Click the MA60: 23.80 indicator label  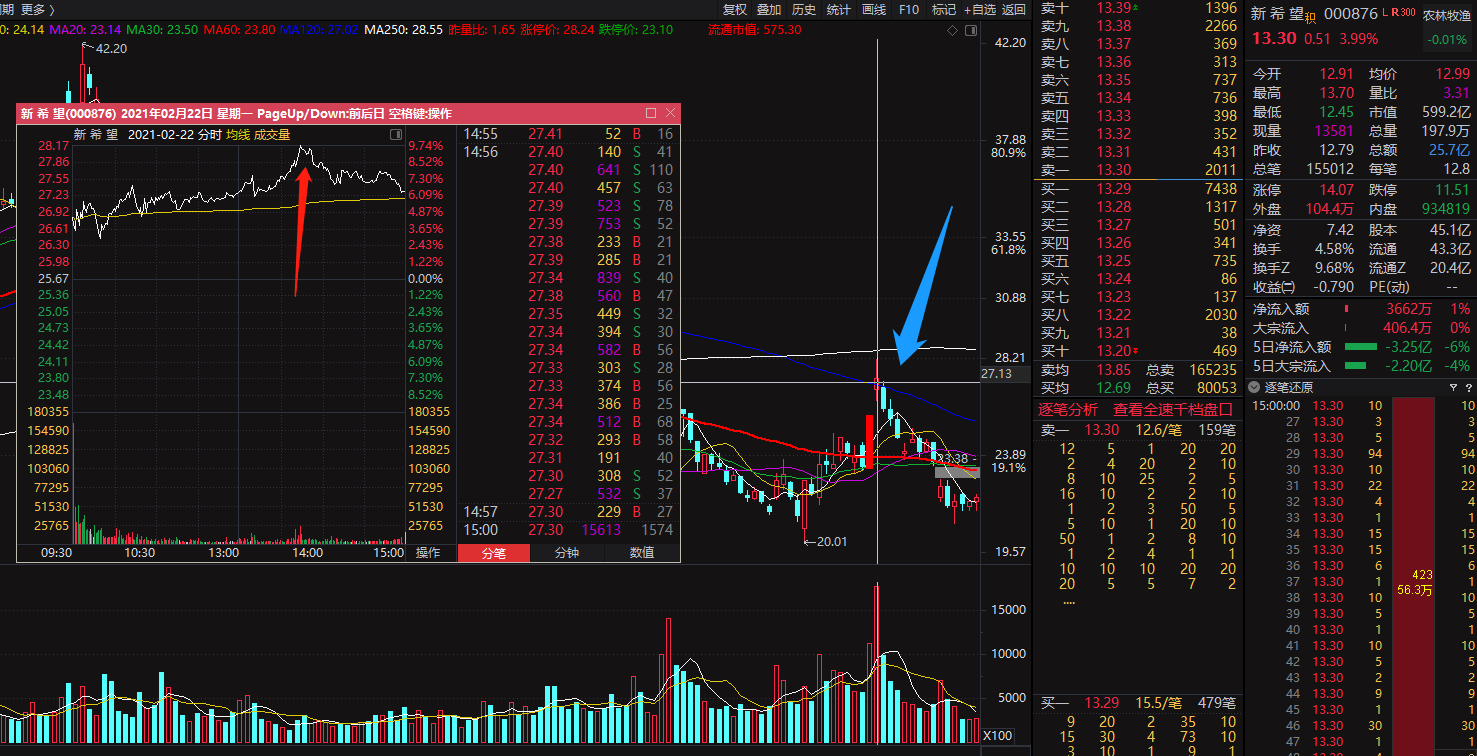[x=238, y=29]
